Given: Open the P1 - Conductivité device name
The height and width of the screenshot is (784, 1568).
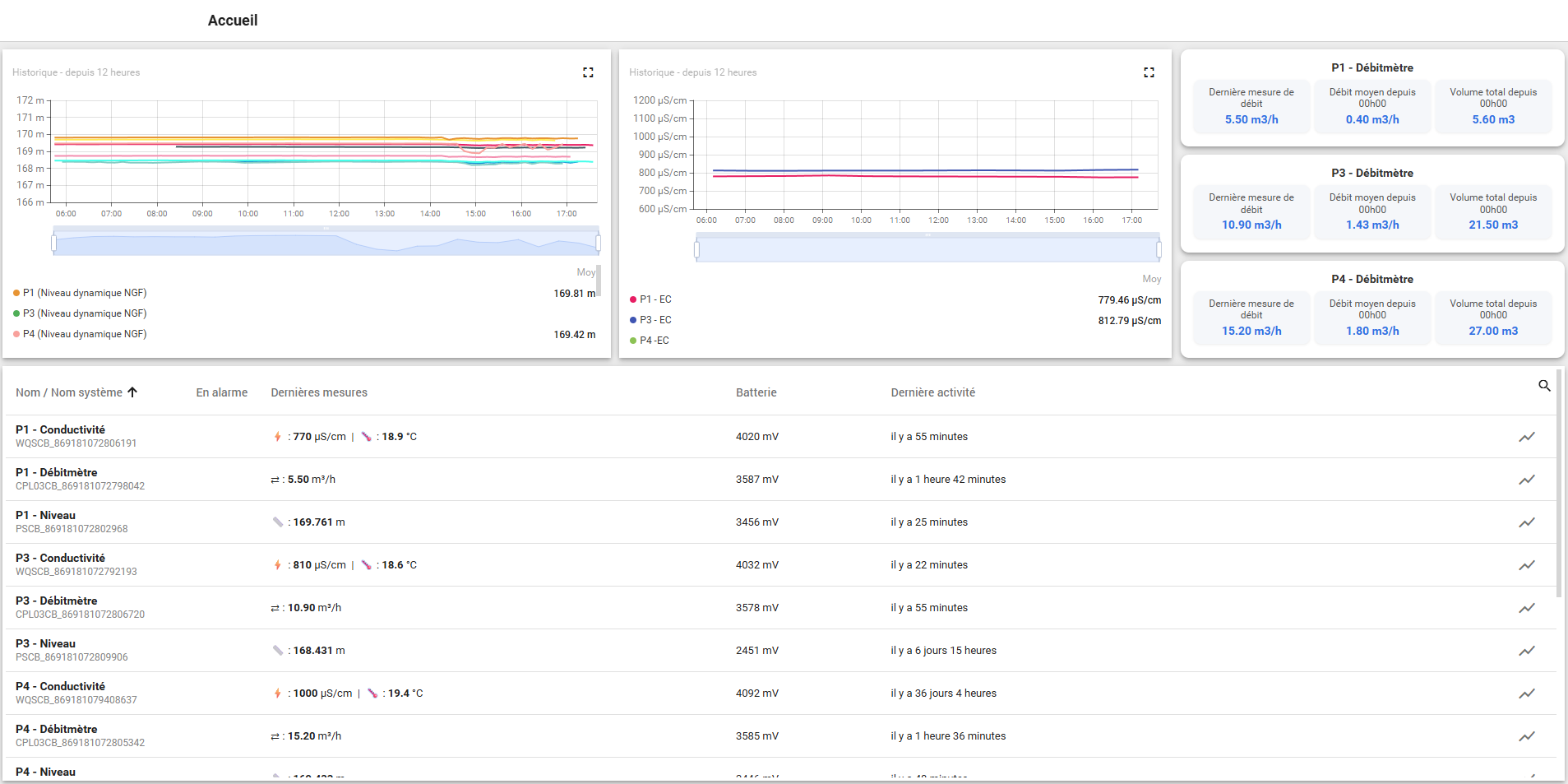Looking at the screenshot, I should point(60,429).
